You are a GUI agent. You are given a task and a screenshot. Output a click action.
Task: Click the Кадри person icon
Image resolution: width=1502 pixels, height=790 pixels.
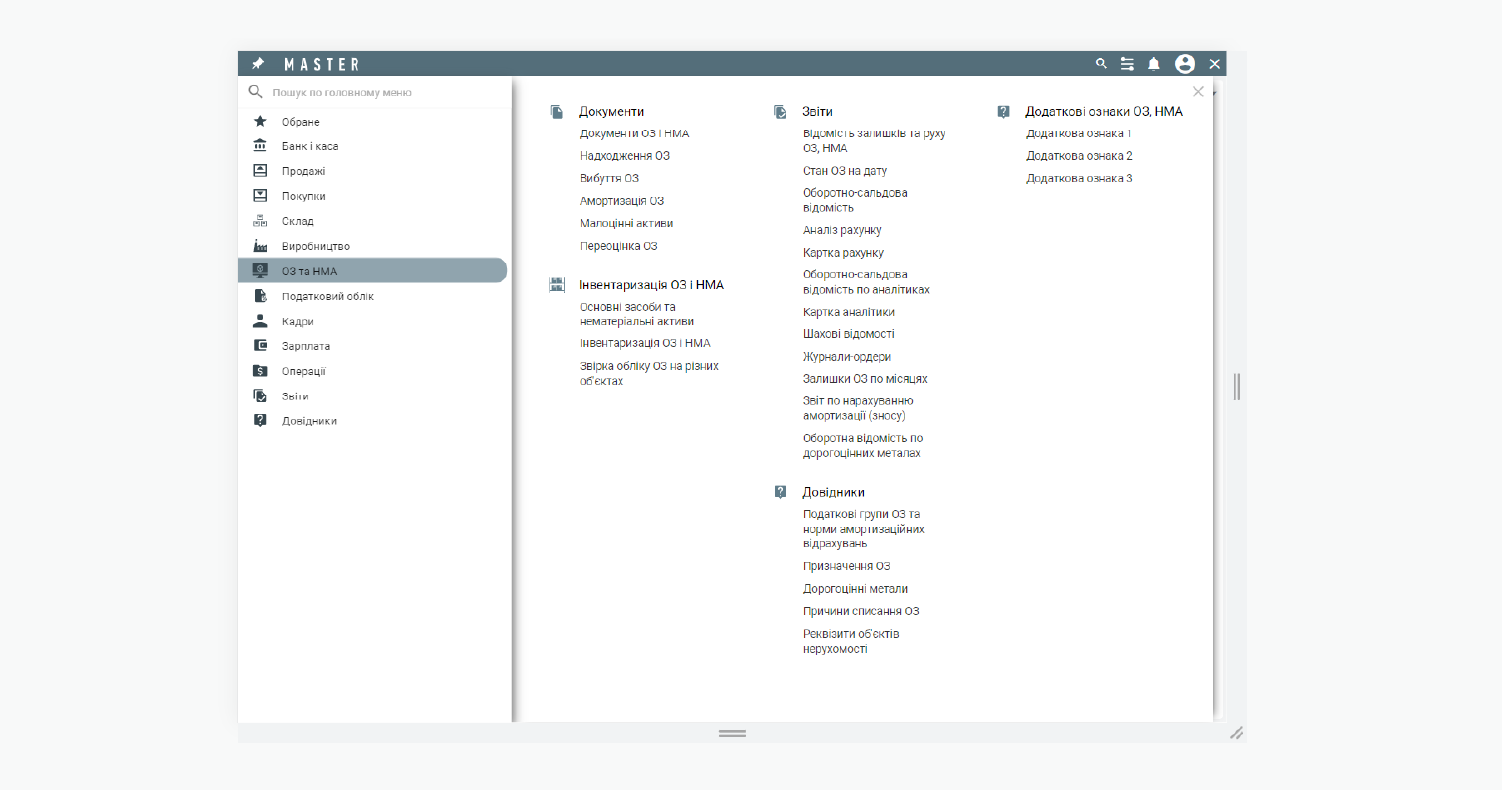coord(260,321)
